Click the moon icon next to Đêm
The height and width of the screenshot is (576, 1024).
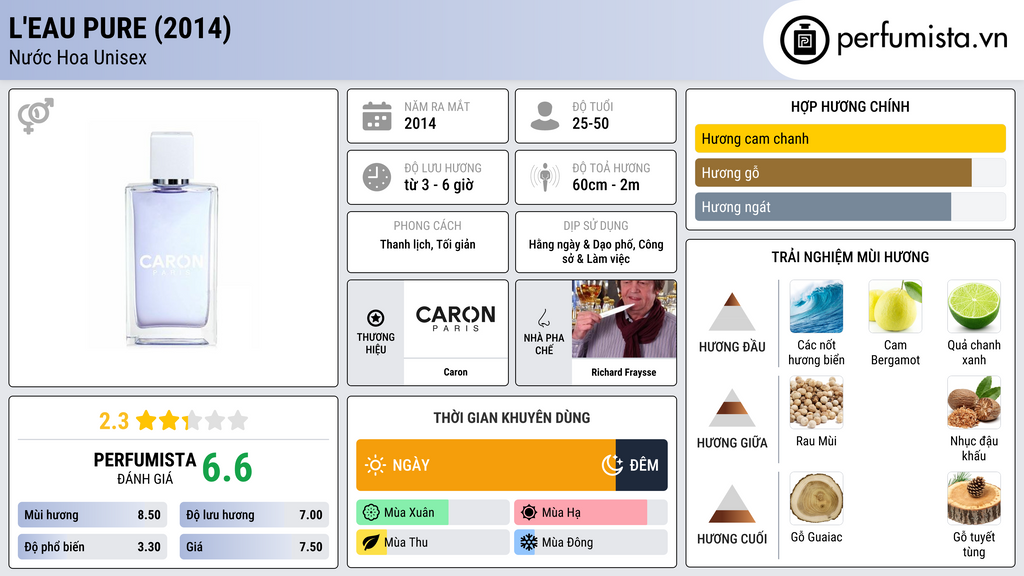(x=612, y=465)
